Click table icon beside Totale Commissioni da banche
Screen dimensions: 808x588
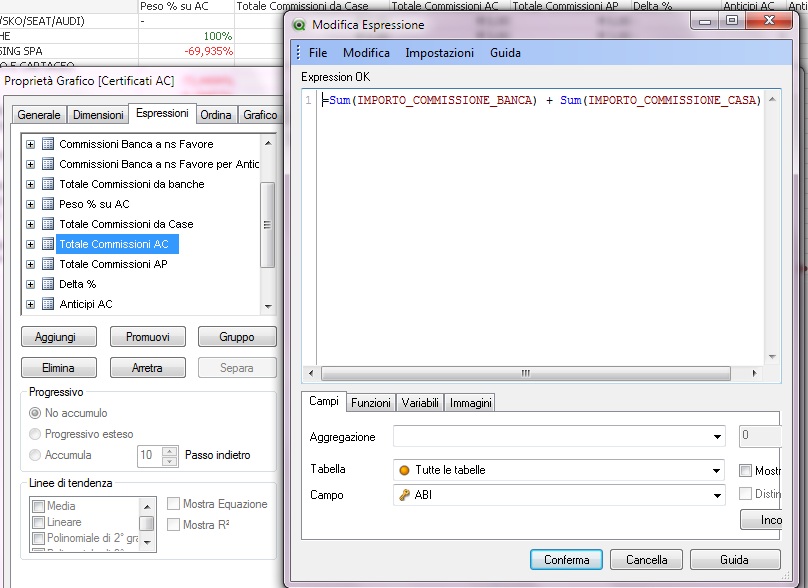[47, 184]
